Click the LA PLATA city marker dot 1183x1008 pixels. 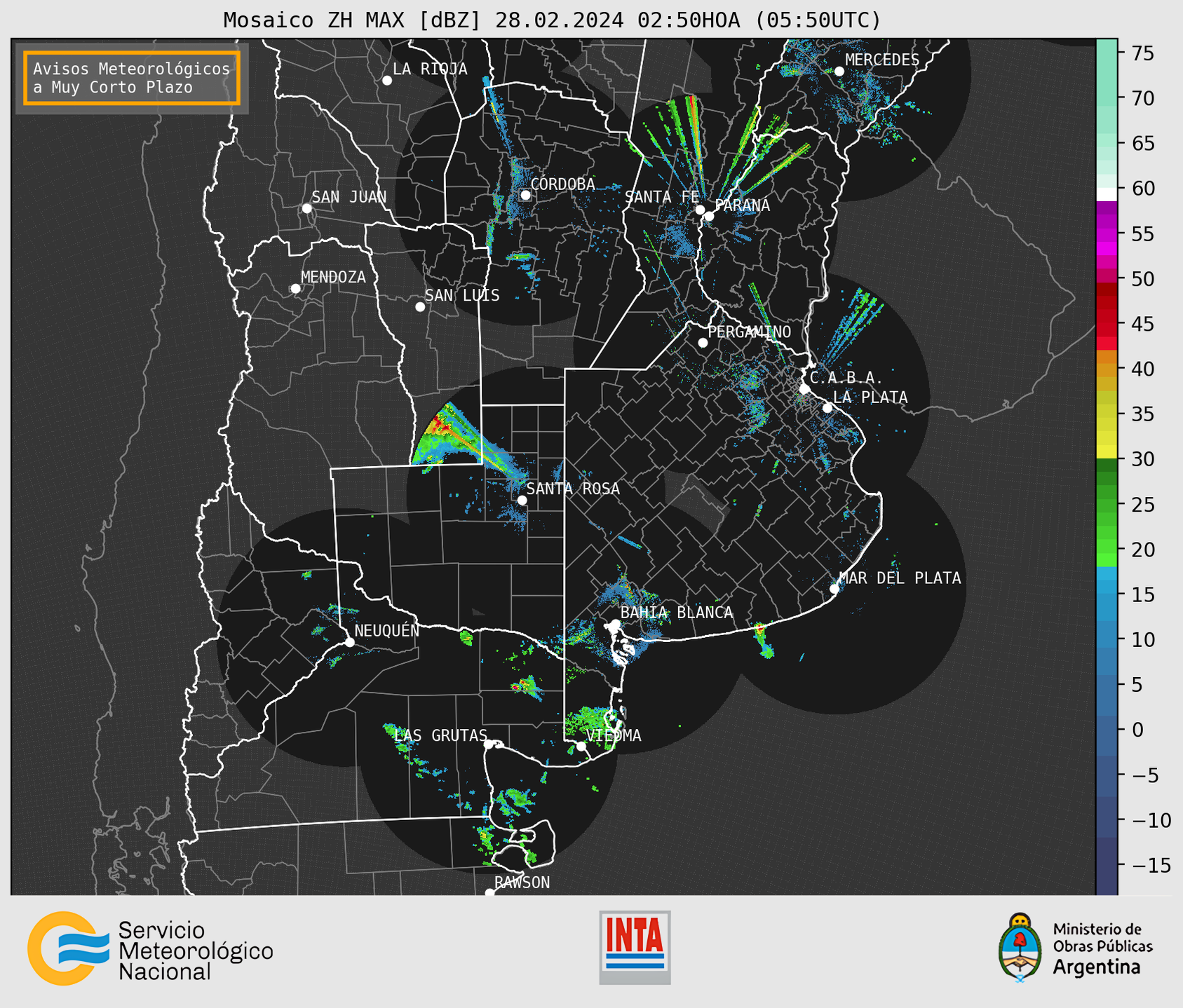pyautogui.click(x=827, y=408)
